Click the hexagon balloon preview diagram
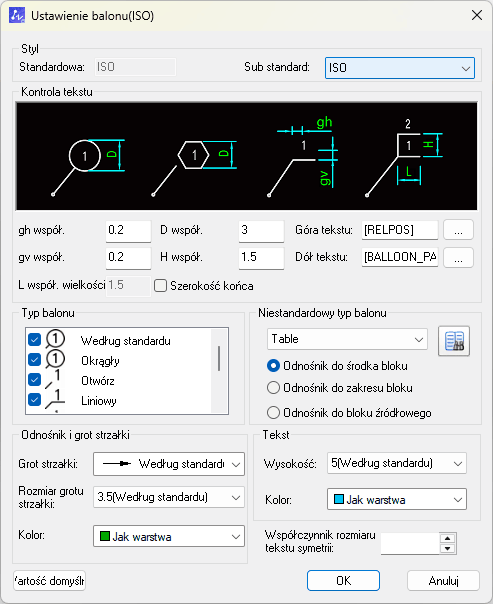 tap(194, 168)
